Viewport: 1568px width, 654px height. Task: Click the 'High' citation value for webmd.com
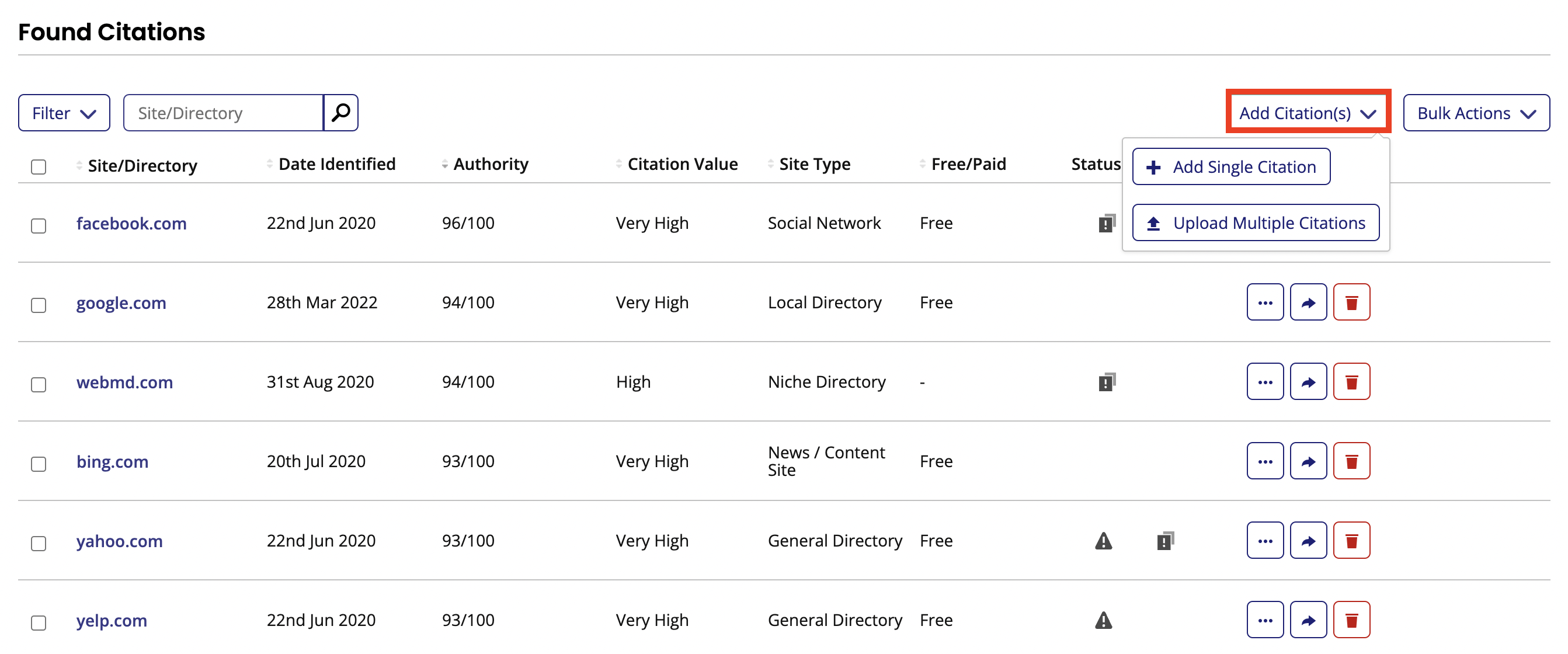(x=633, y=382)
